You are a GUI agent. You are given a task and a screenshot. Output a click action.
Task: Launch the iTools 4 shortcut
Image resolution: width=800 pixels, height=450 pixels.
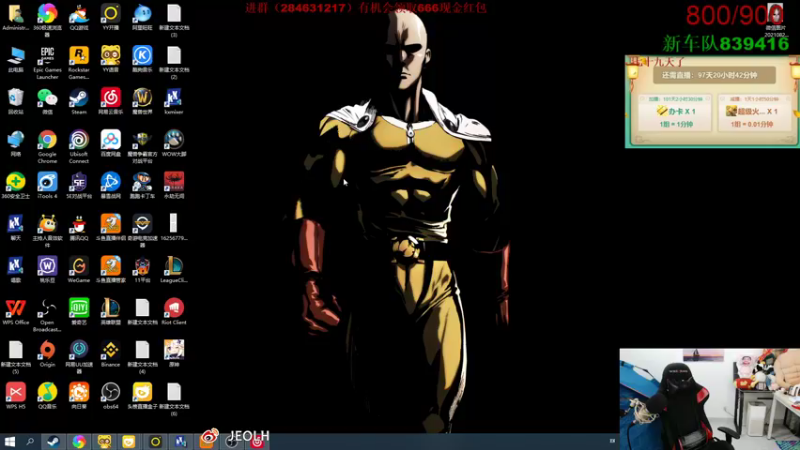47,185
